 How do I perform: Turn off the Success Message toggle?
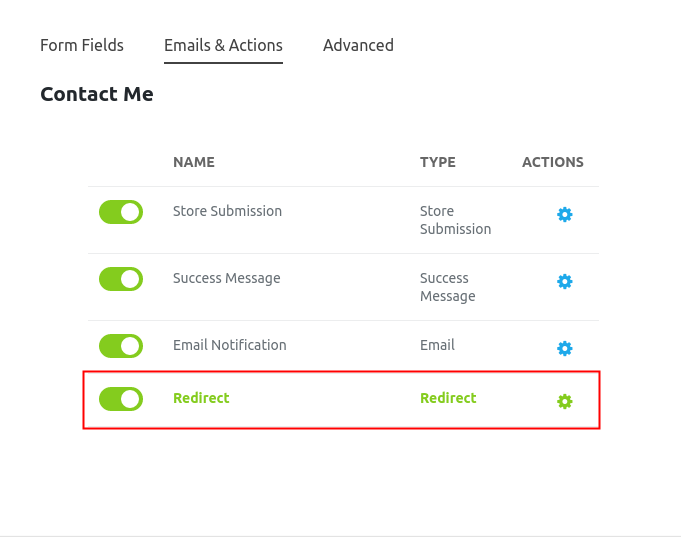(121, 279)
